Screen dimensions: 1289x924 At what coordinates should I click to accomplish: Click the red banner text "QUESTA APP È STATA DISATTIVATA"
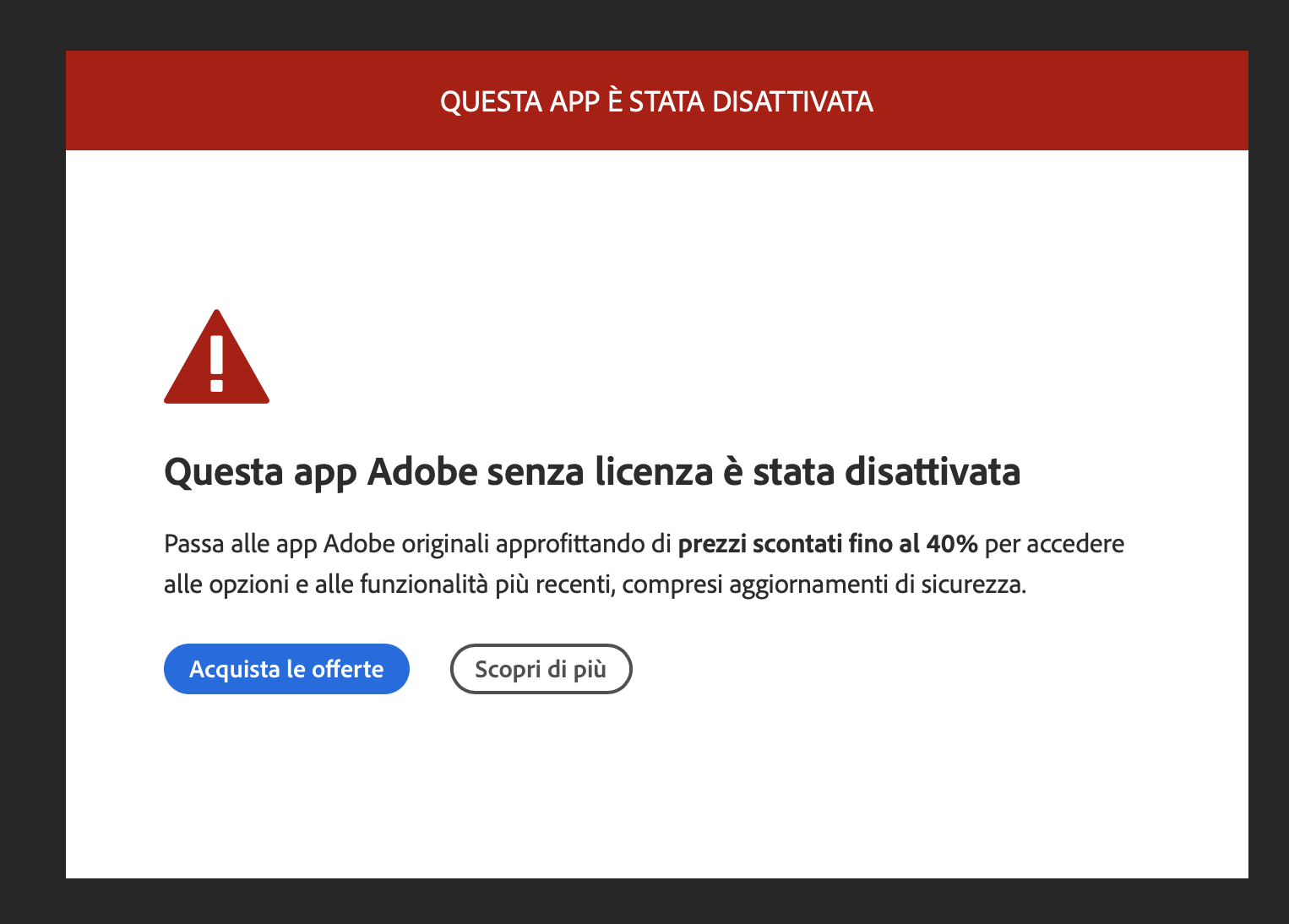click(656, 101)
